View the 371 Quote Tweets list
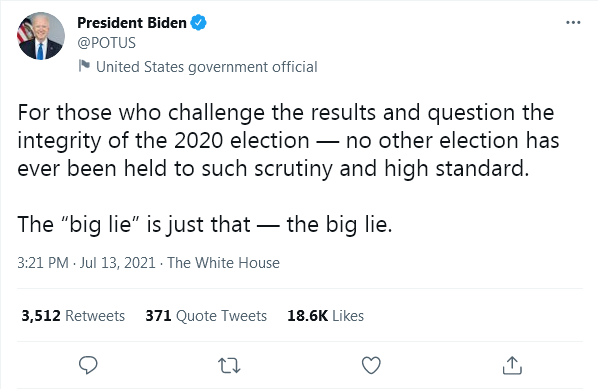The image size is (598, 389). (206, 316)
